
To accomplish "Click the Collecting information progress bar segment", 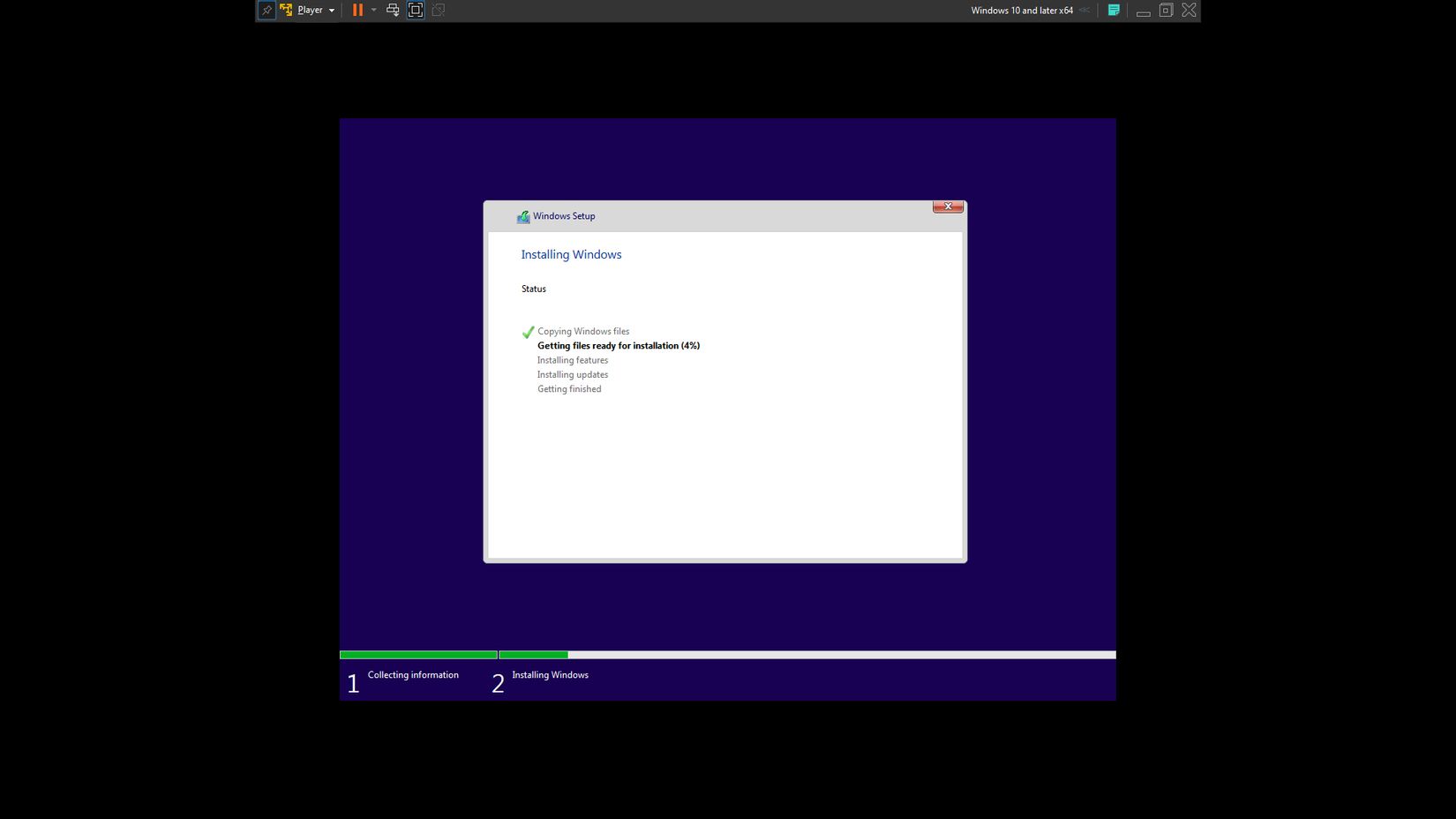I will [x=418, y=655].
